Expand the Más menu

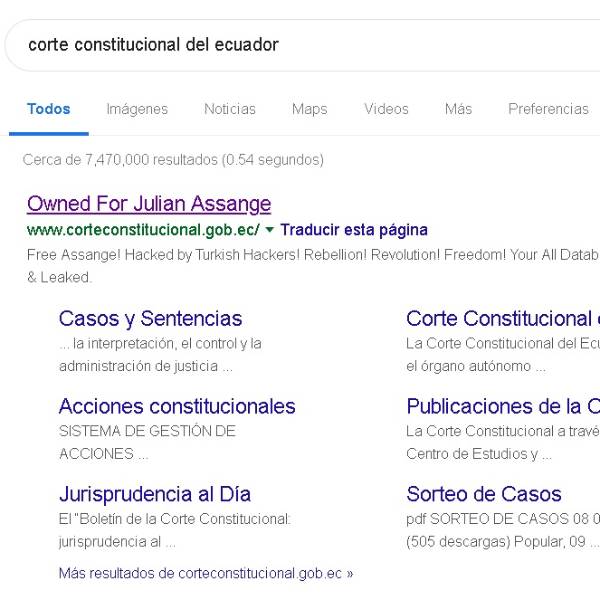pyautogui.click(x=458, y=109)
